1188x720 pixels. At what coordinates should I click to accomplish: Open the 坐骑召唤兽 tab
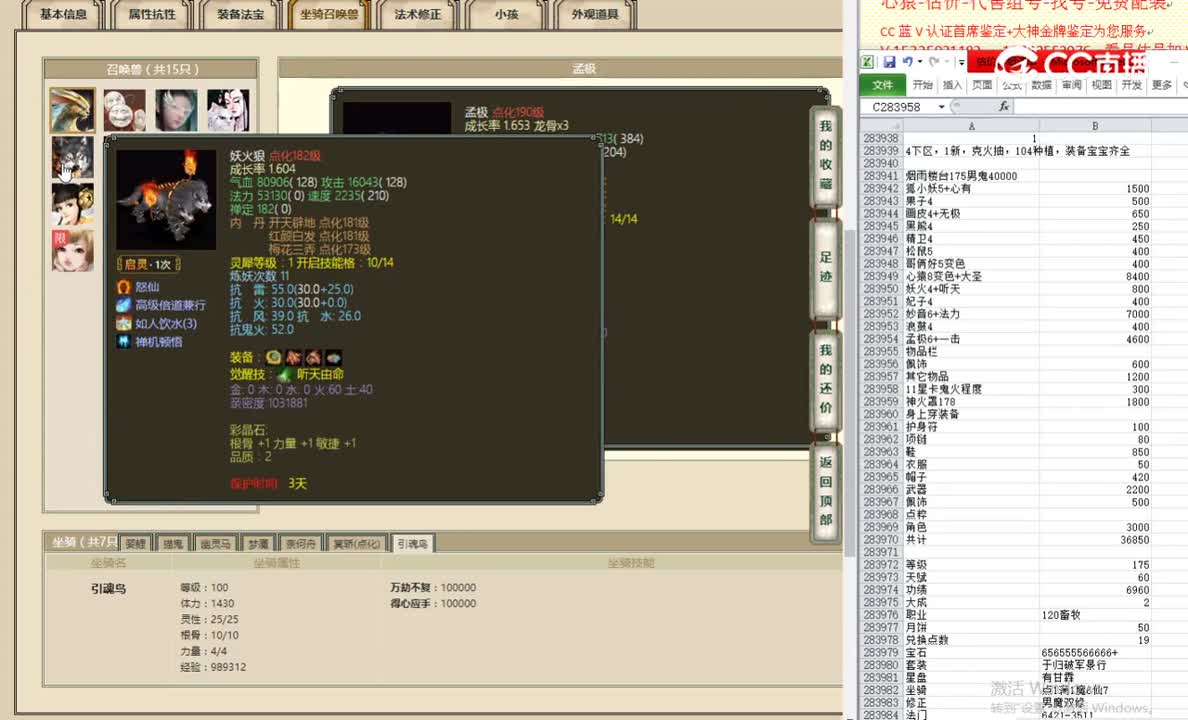tap(330, 14)
